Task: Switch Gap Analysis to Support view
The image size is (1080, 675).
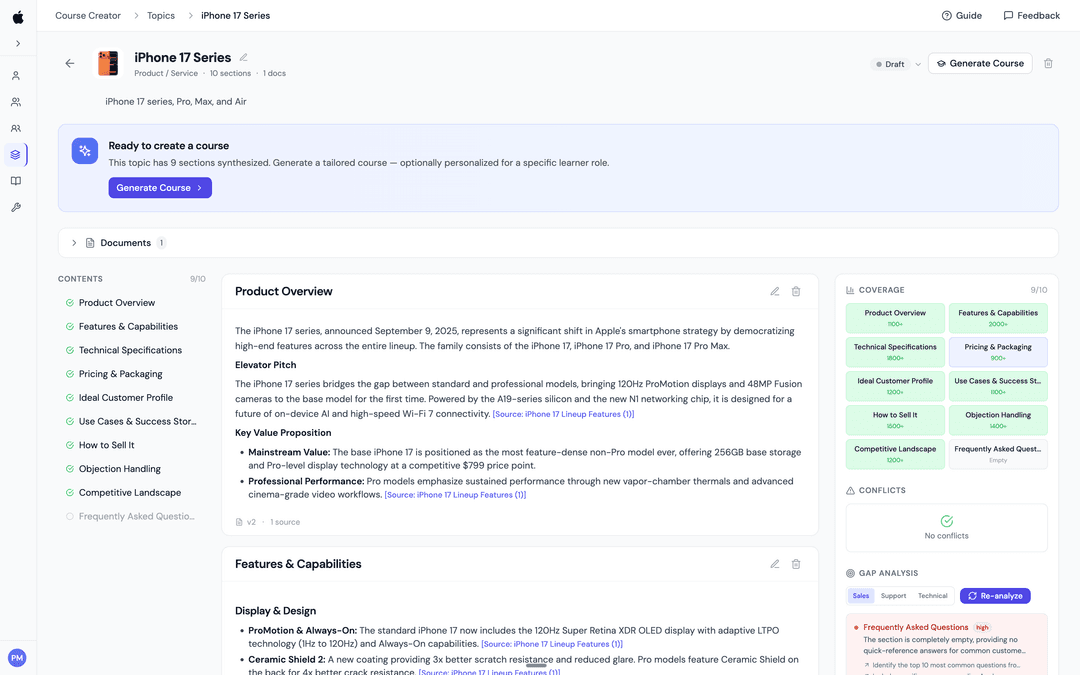Action: pyautogui.click(x=893, y=595)
